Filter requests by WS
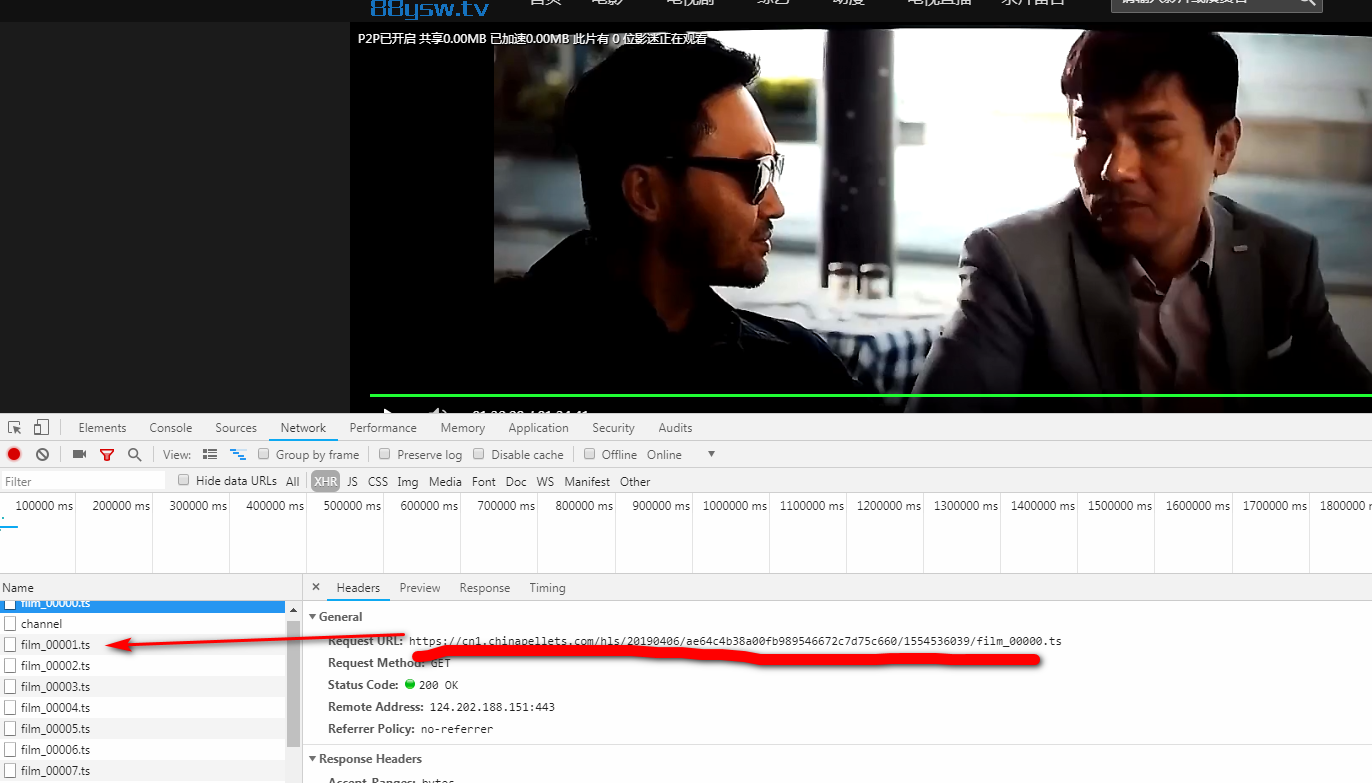1372x783 pixels. coord(545,481)
